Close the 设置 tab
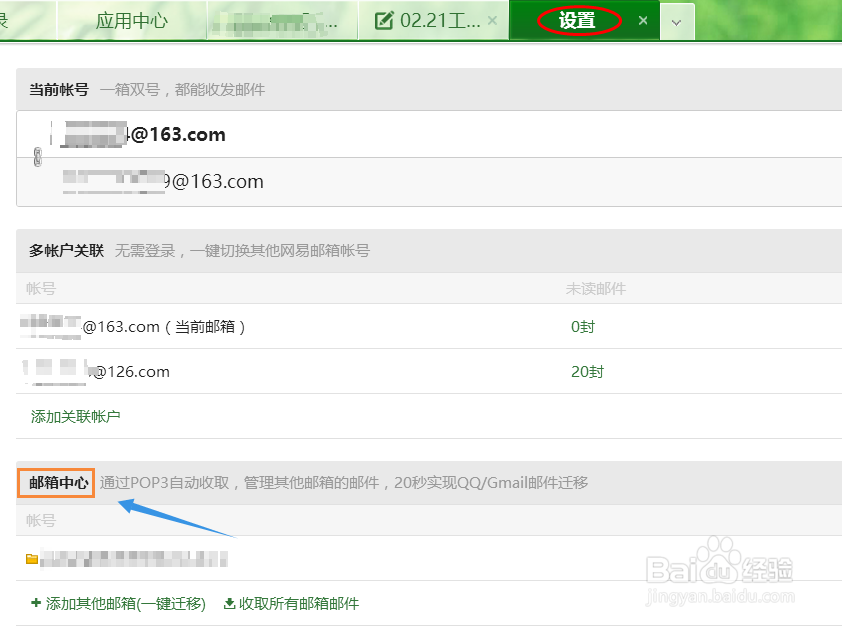The height and width of the screenshot is (626, 842). [643, 21]
